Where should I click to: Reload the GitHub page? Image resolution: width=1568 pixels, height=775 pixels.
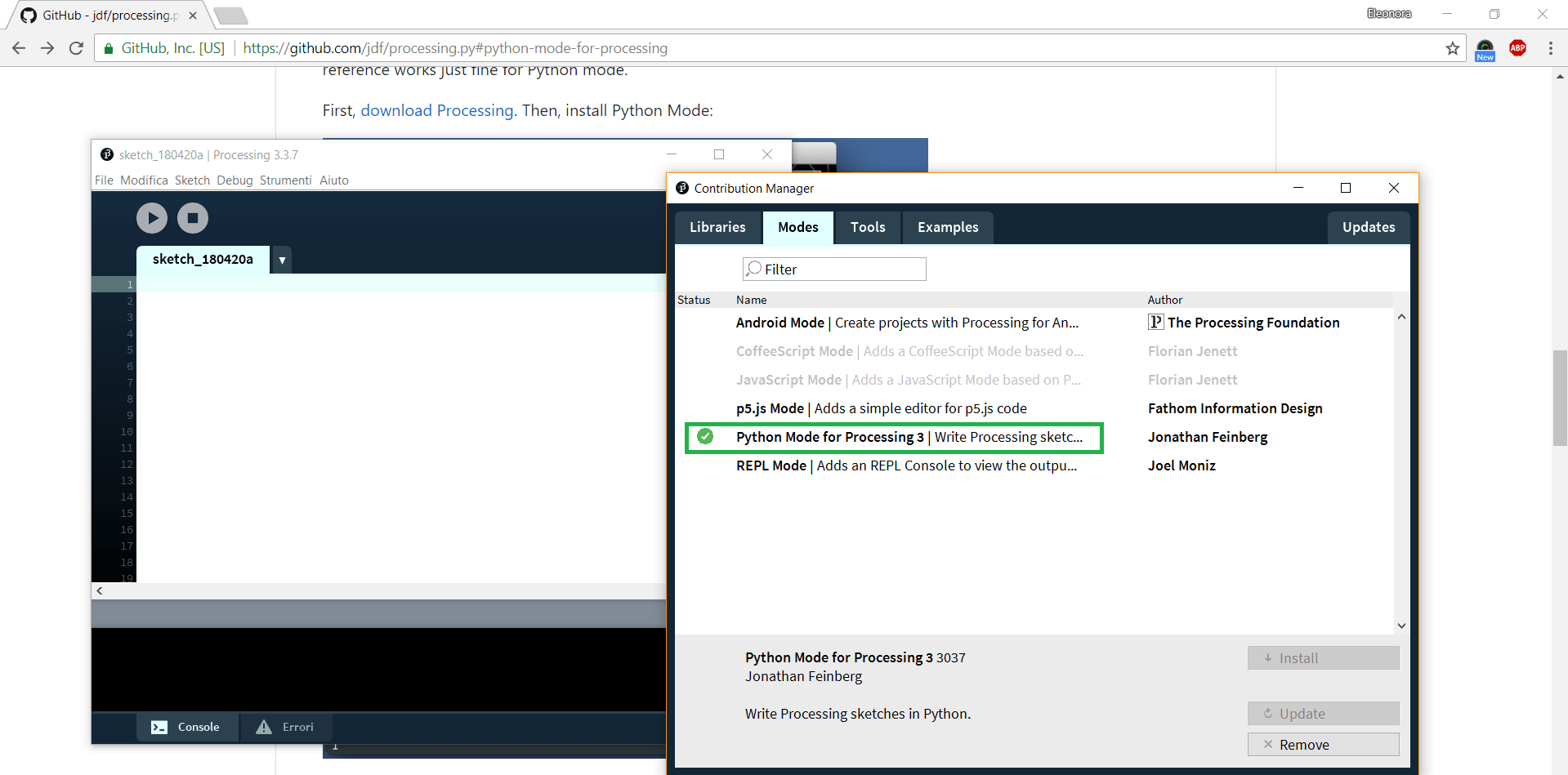(76, 48)
